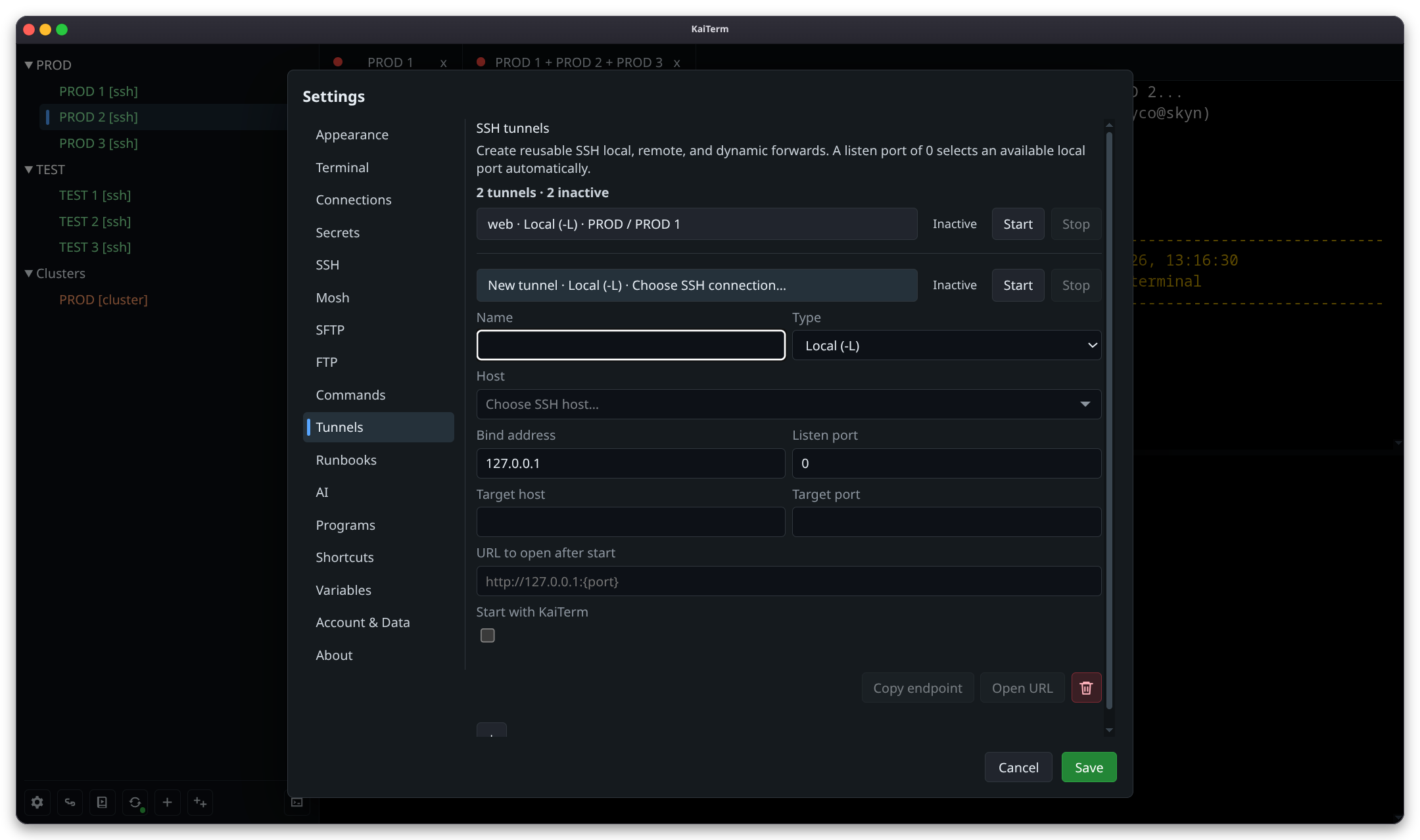Open SFTP settings section
The image size is (1420, 840).
379,330
